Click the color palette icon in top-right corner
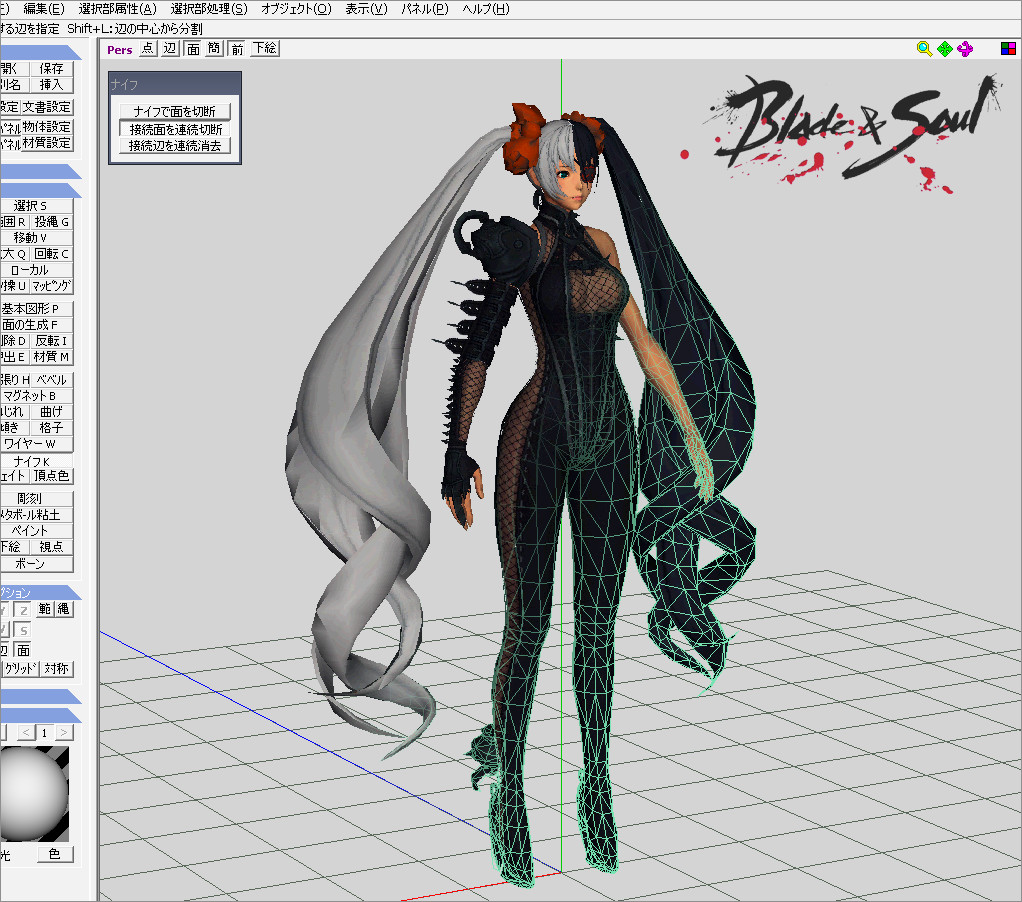Image resolution: width=1022 pixels, height=902 pixels. (x=1008, y=47)
